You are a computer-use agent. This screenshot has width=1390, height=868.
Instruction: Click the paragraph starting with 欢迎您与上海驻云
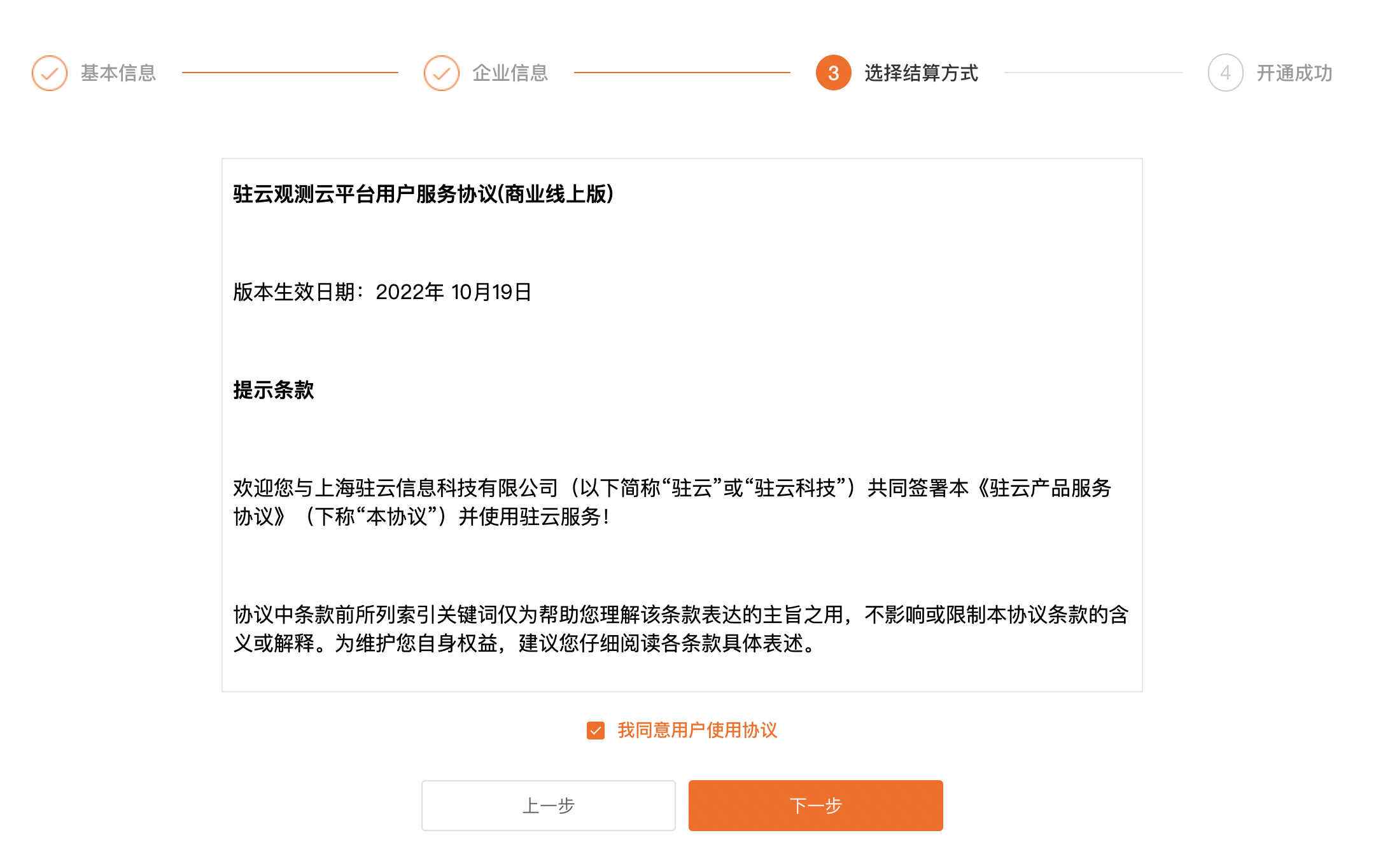(x=672, y=502)
